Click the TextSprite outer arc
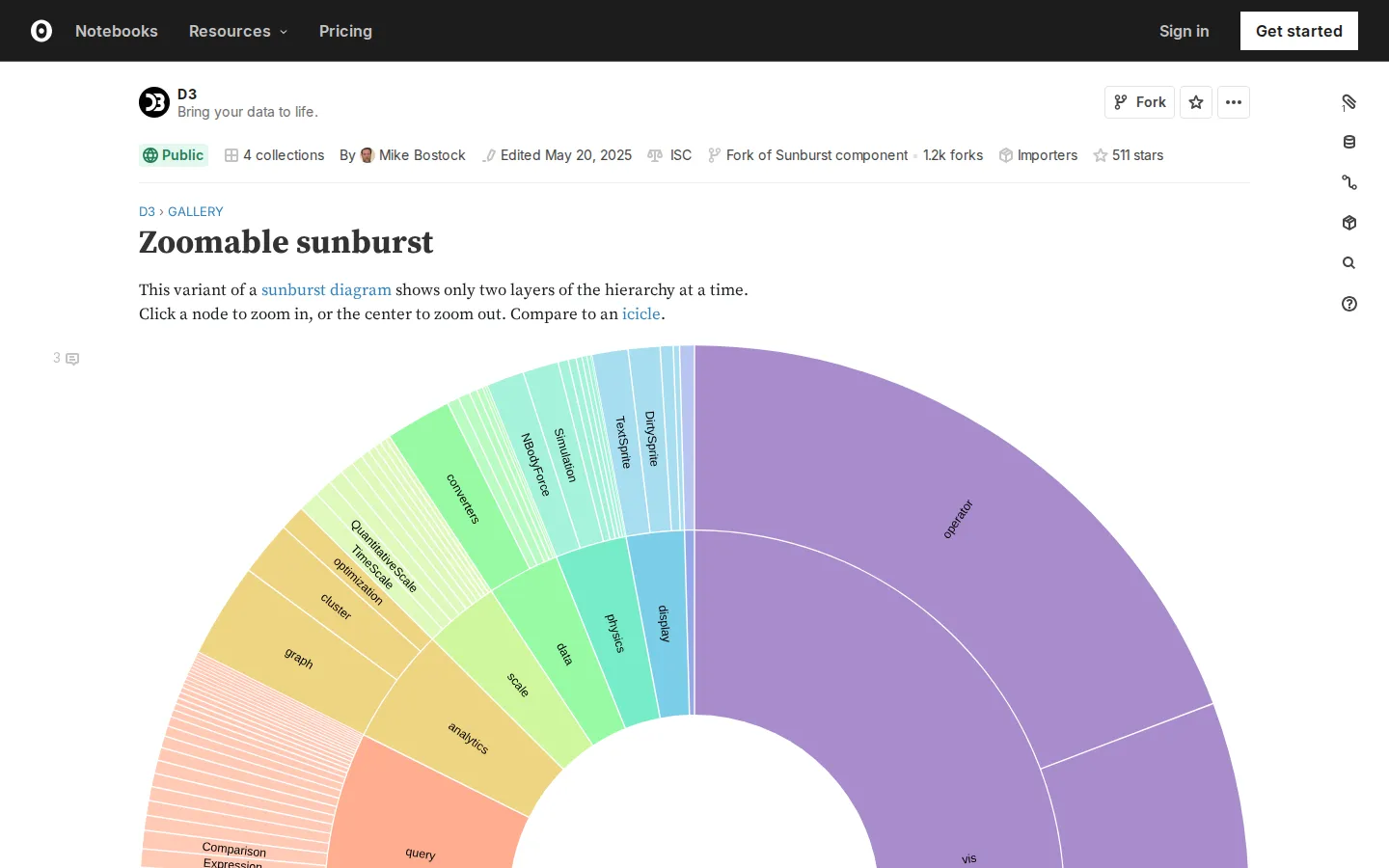The width and height of the screenshot is (1389, 868). point(623,443)
